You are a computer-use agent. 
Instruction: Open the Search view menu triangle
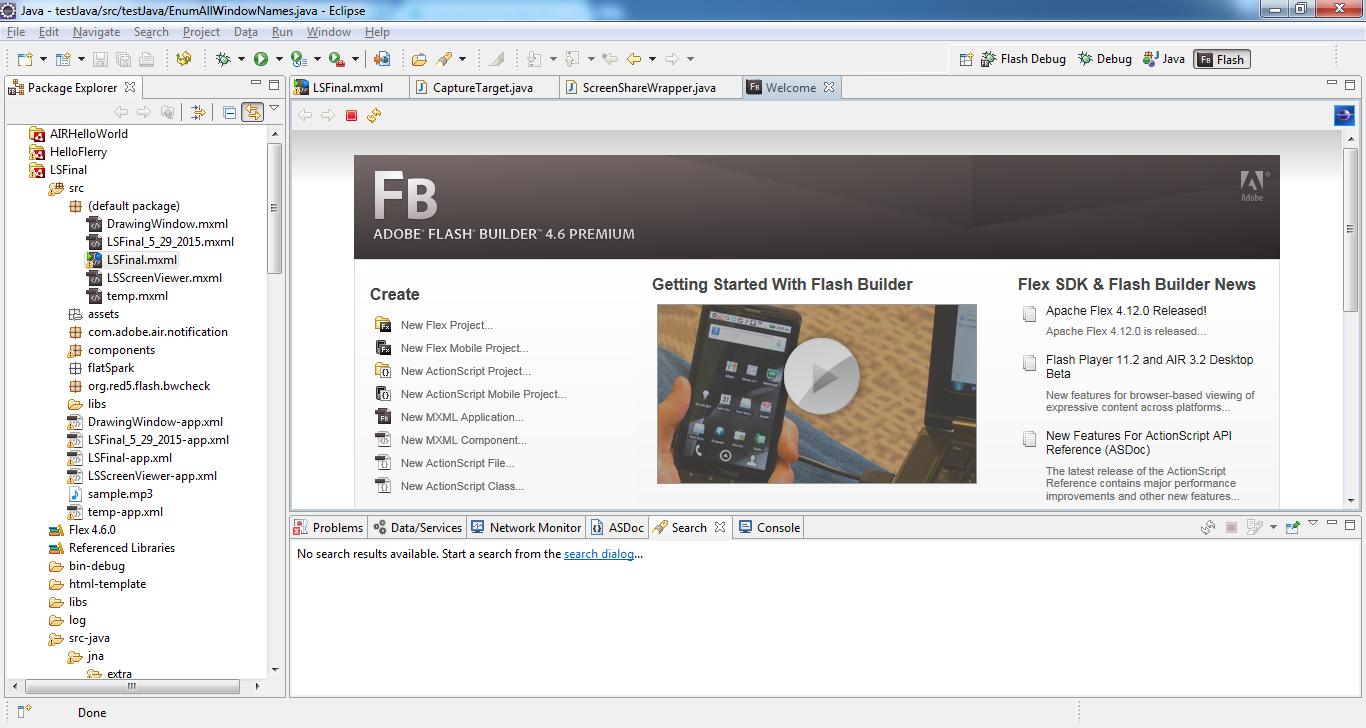pos(1314,522)
